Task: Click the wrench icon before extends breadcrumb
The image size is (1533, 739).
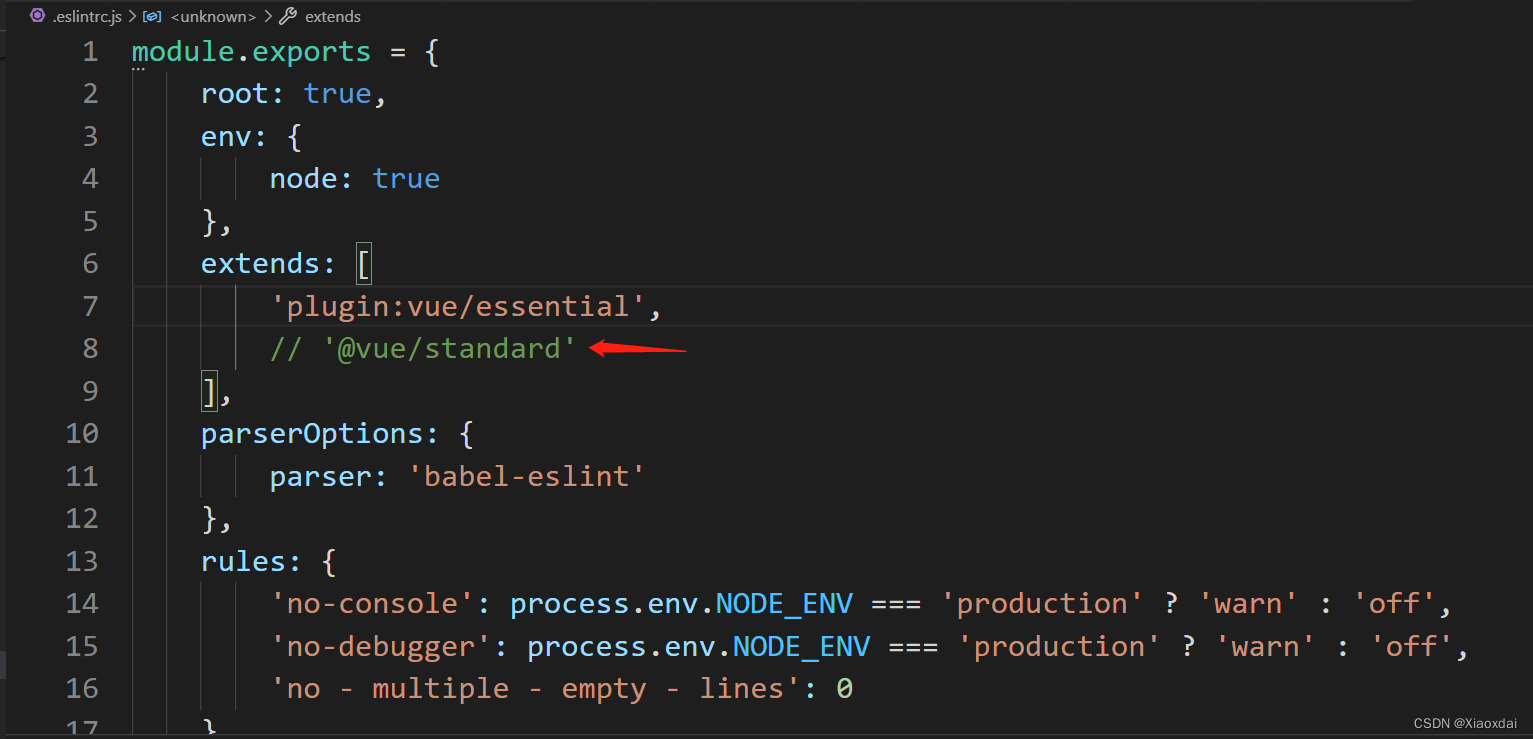Action: pos(289,16)
